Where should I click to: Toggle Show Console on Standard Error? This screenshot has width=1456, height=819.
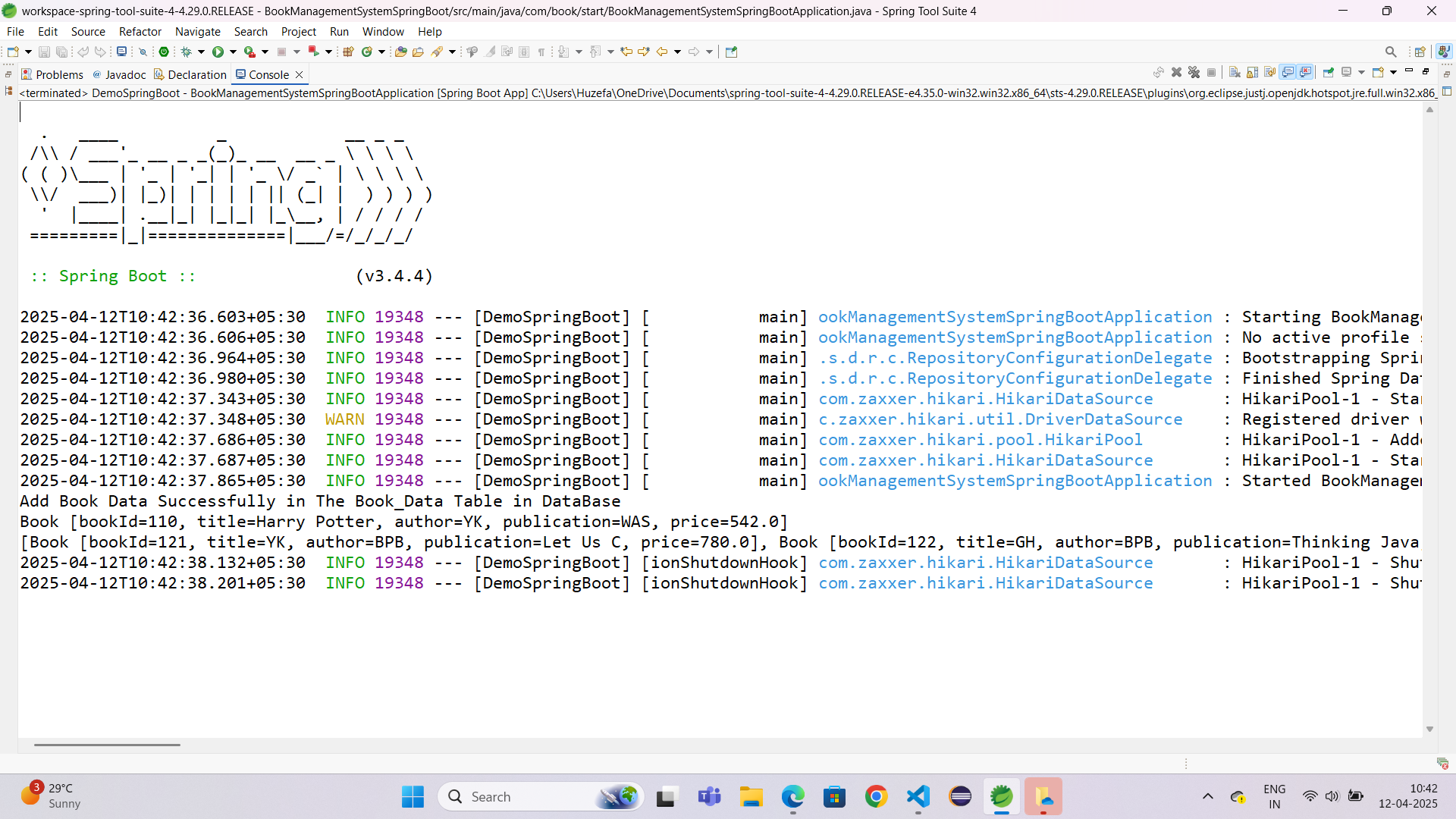1305,72
